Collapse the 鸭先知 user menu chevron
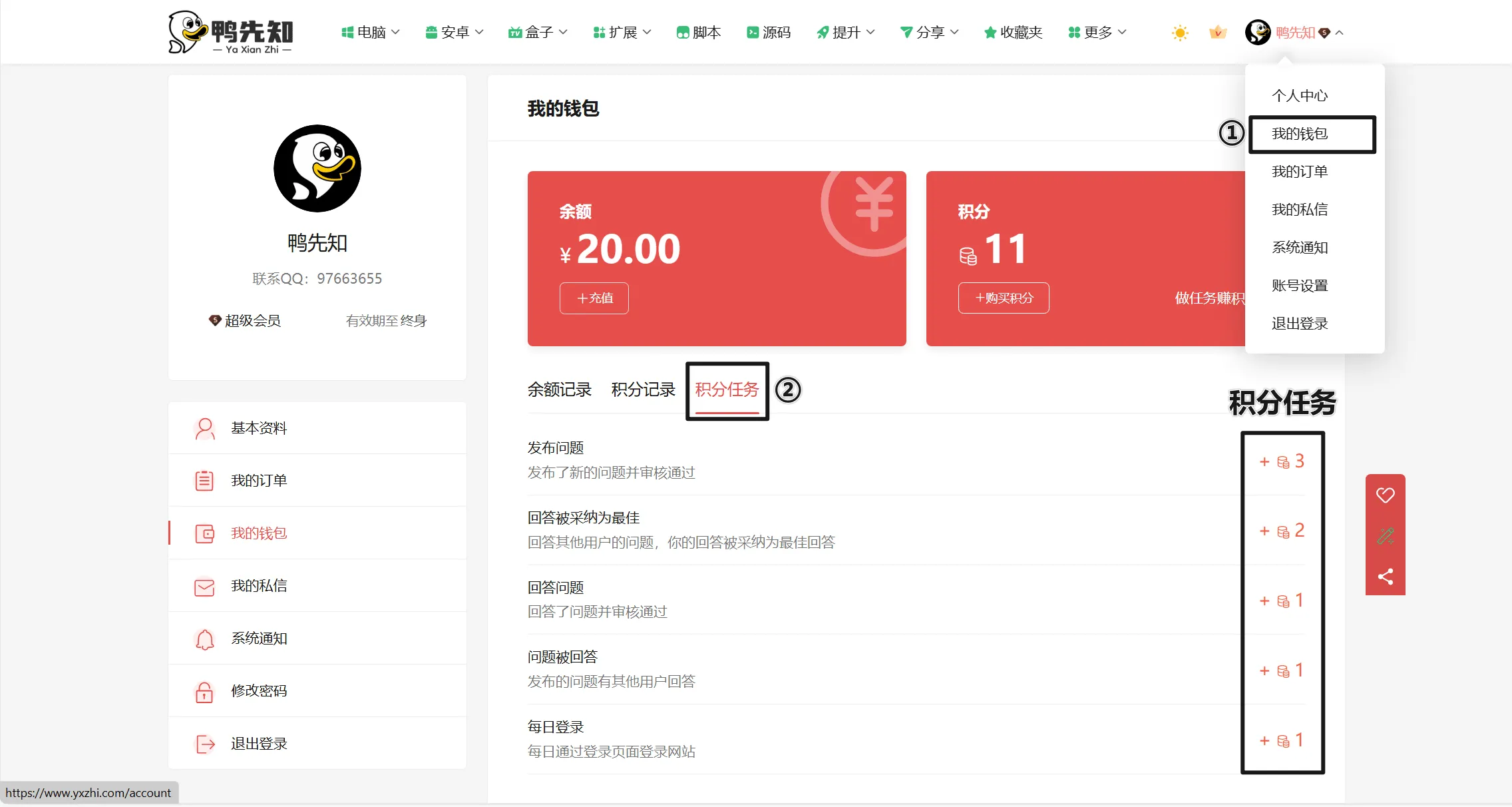The image size is (1512, 807). [1339, 33]
